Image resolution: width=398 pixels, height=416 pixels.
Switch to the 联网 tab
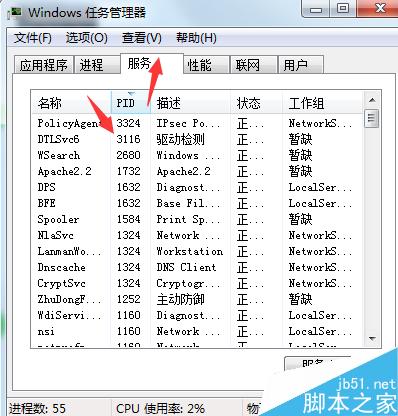coord(254,65)
